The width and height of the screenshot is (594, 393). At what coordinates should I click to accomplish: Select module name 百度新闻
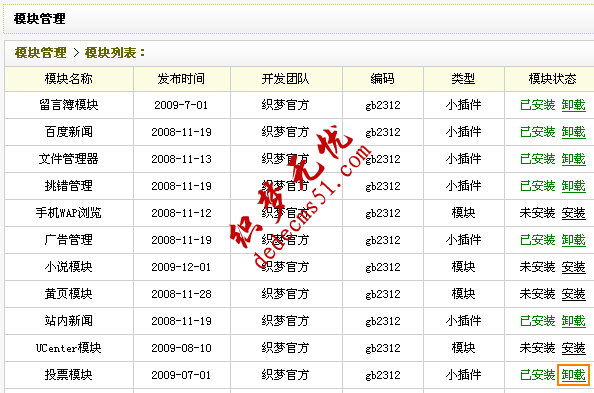click(x=69, y=132)
